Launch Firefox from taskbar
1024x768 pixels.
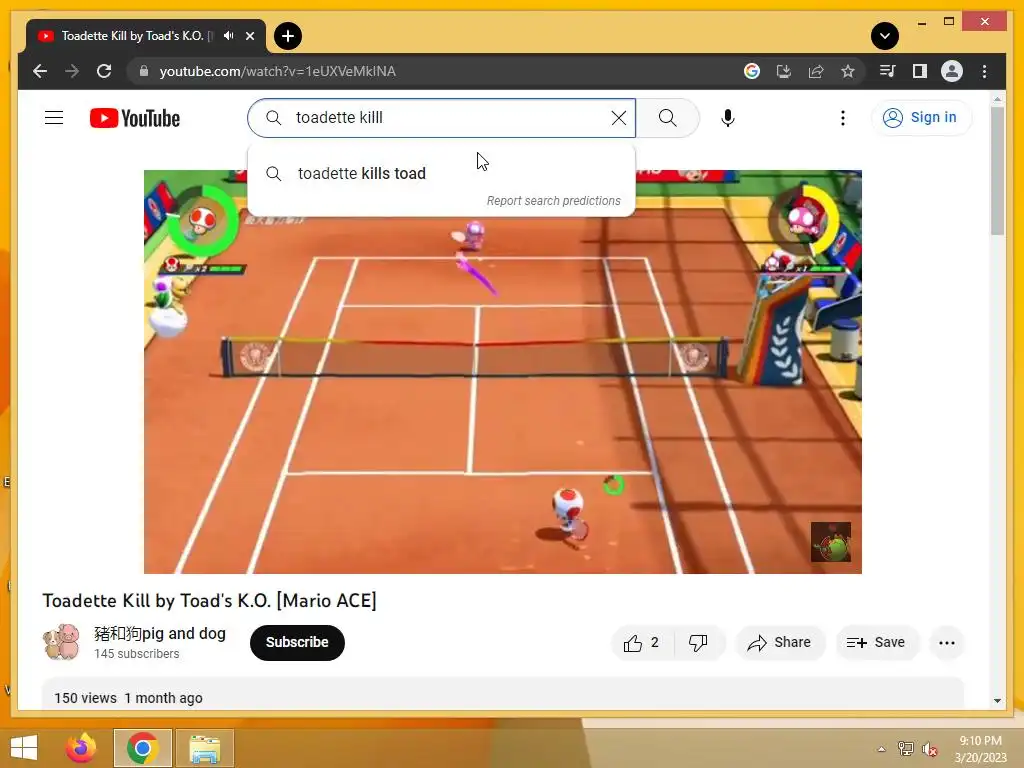pos(81,748)
